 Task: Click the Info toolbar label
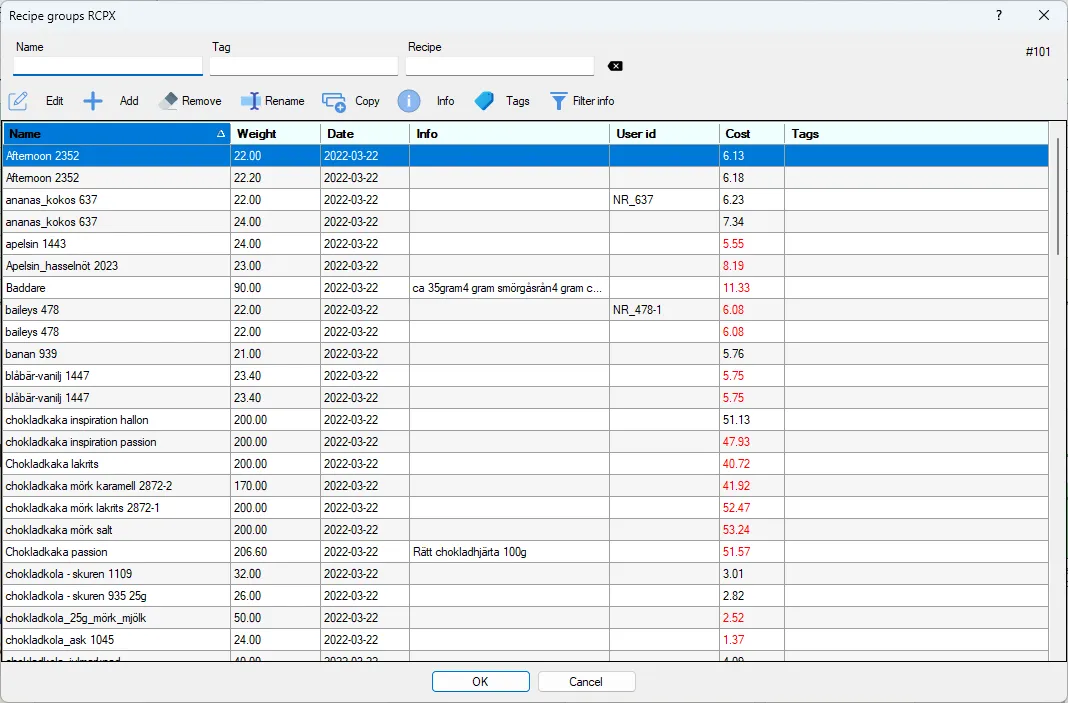pos(445,101)
